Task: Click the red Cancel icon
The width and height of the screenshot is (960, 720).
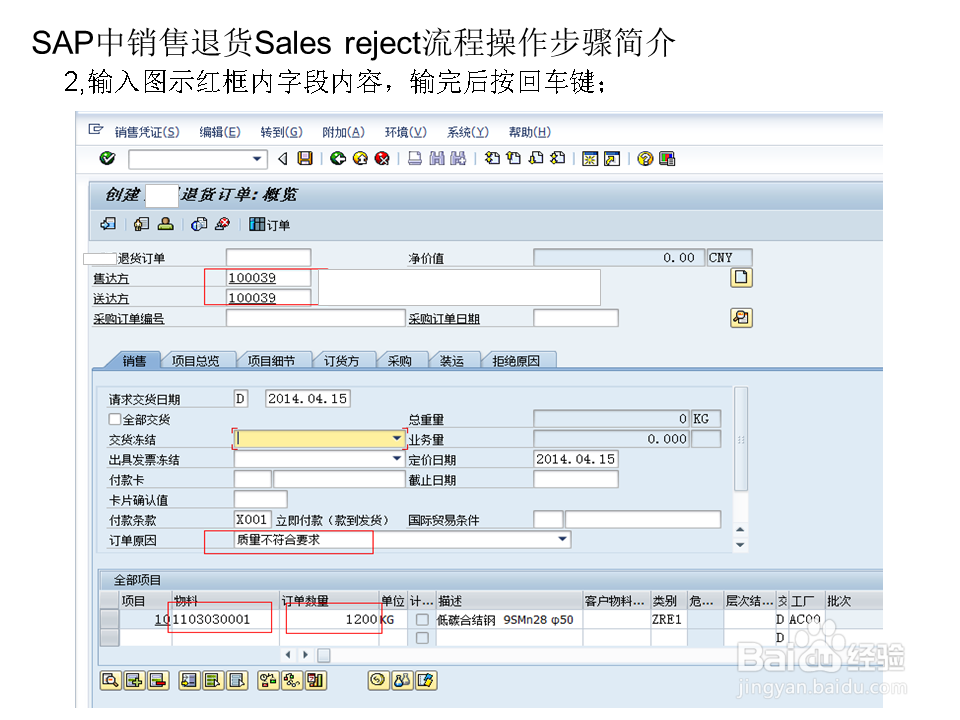Action: coord(382,159)
